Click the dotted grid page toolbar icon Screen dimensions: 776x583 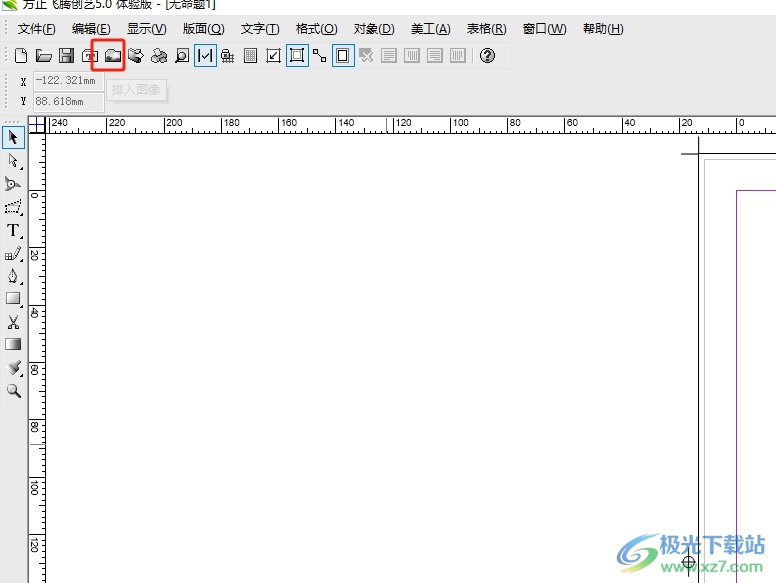[x=250, y=56]
